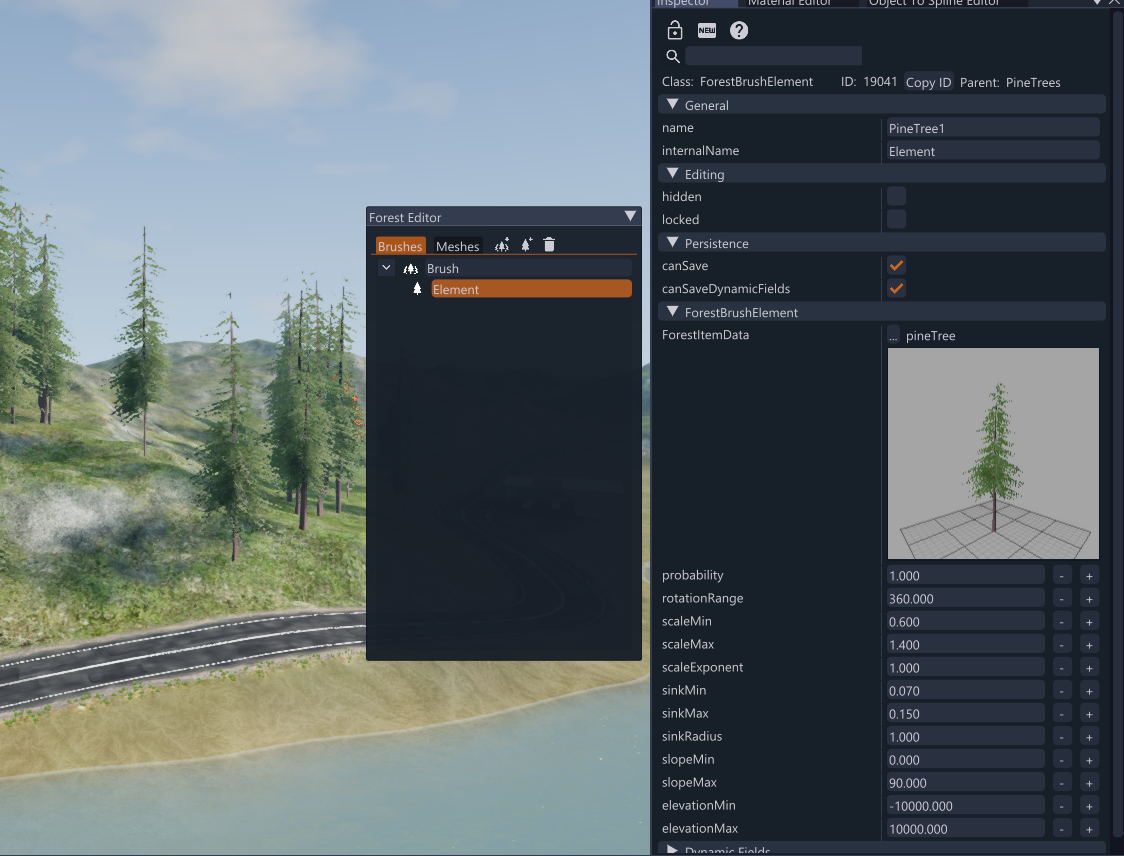Click the probability value field 1.000
The image size is (1124, 856).
(x=966, y=576)
